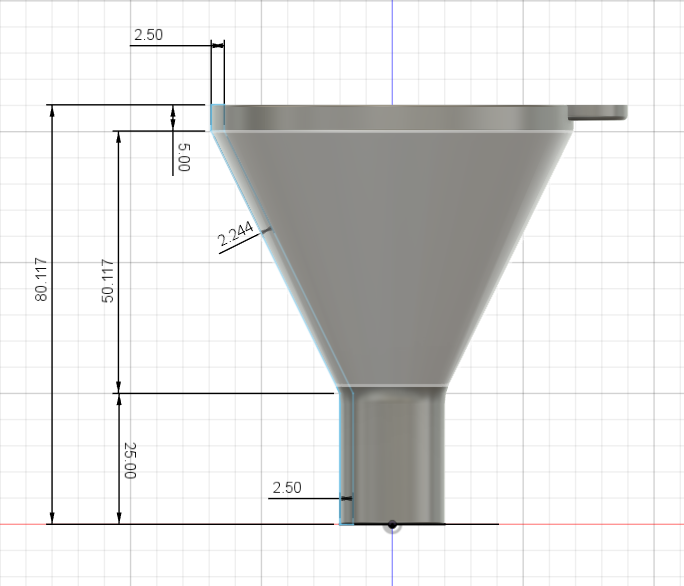
Task: Select the 2.244 wall thickness dimension
Action: coord(235,234)
